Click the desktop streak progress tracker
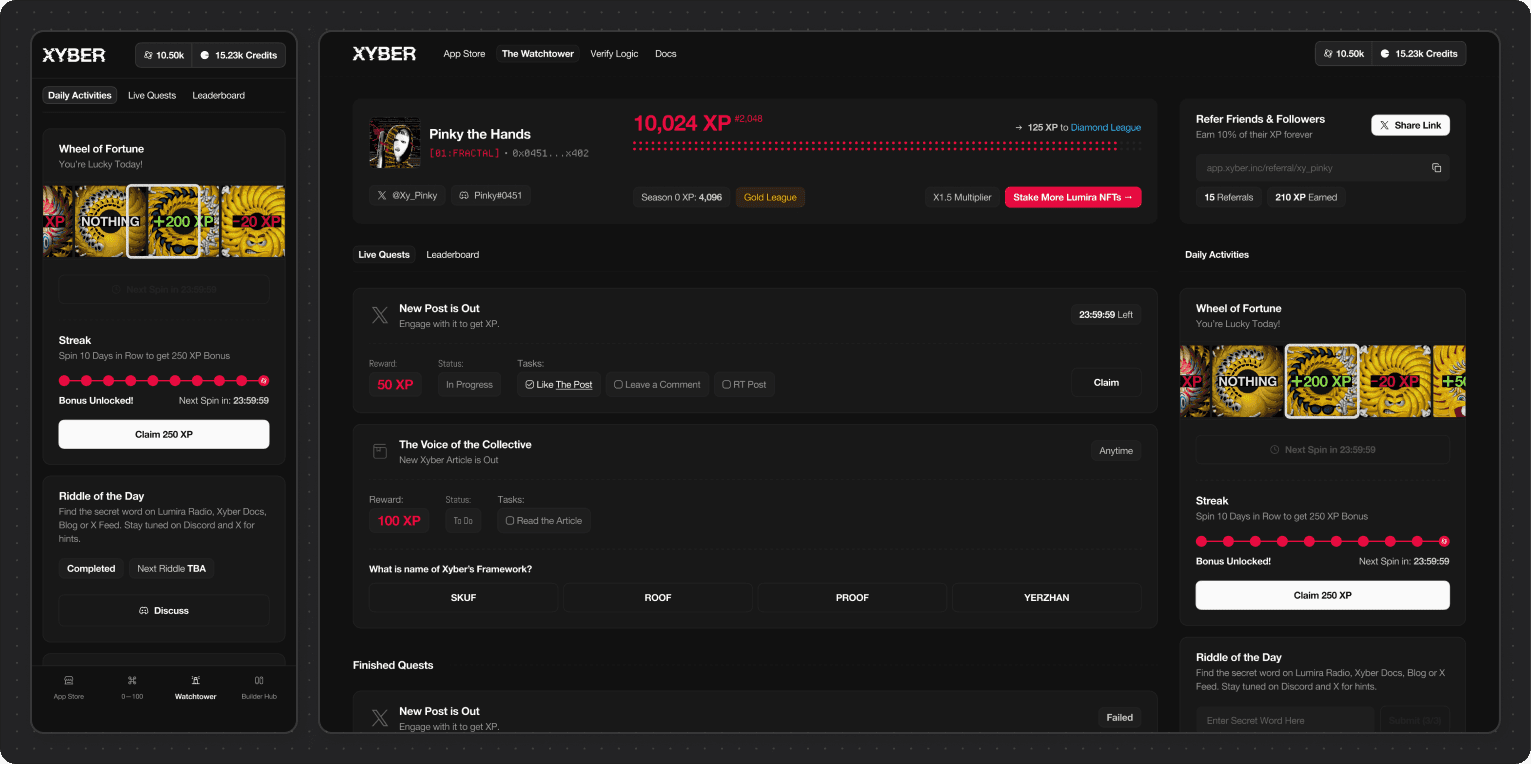 point(1322,541)
